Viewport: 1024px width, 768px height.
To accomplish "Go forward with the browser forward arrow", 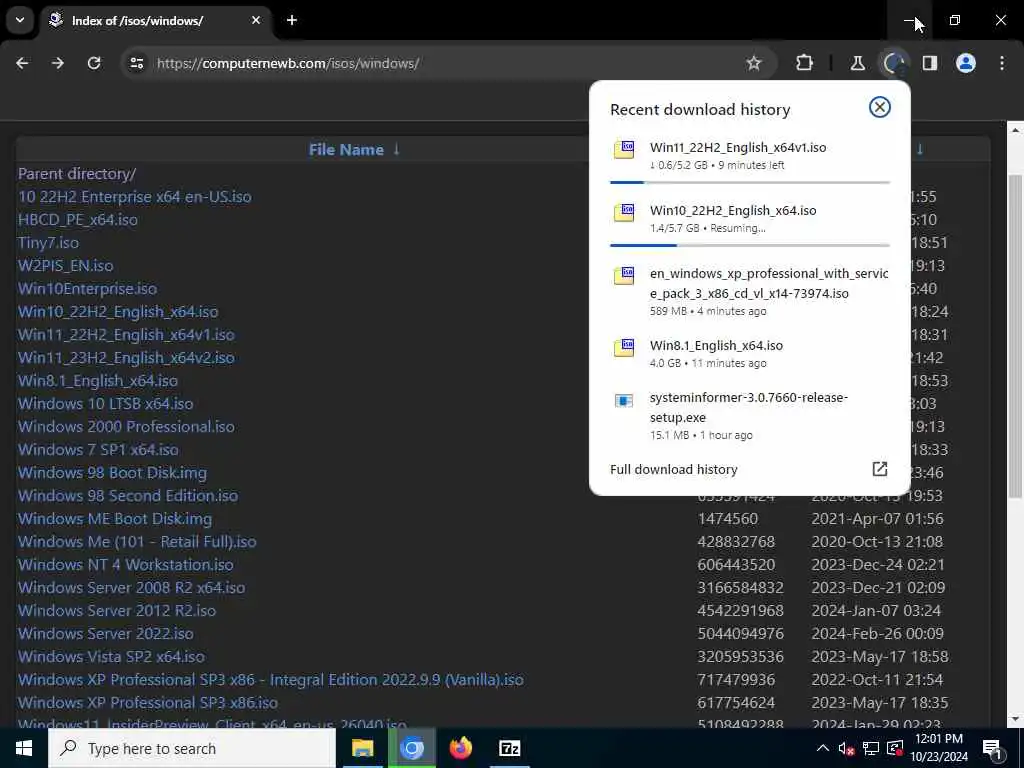I will coord(58,63).
